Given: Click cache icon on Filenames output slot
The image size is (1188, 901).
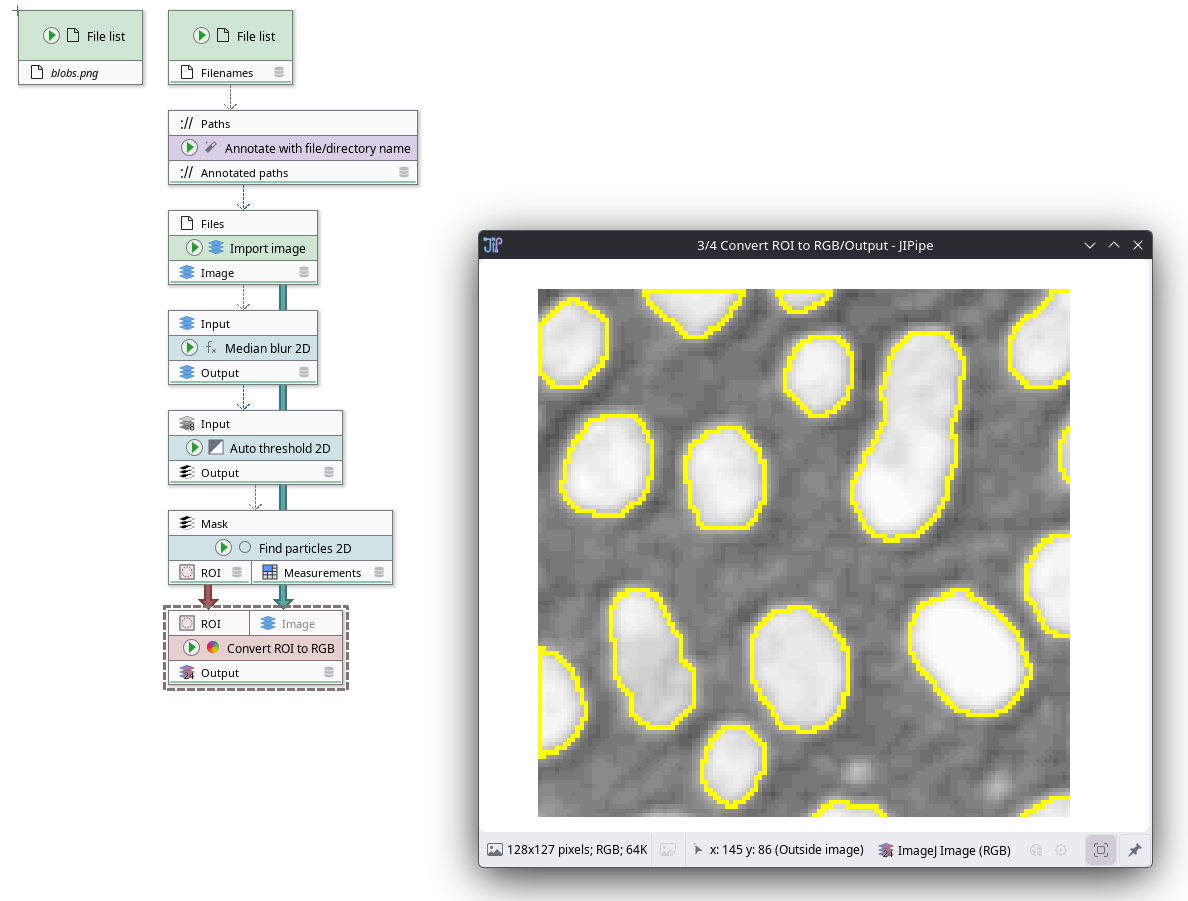Looking at the screenshot, I should pos(279,73).
